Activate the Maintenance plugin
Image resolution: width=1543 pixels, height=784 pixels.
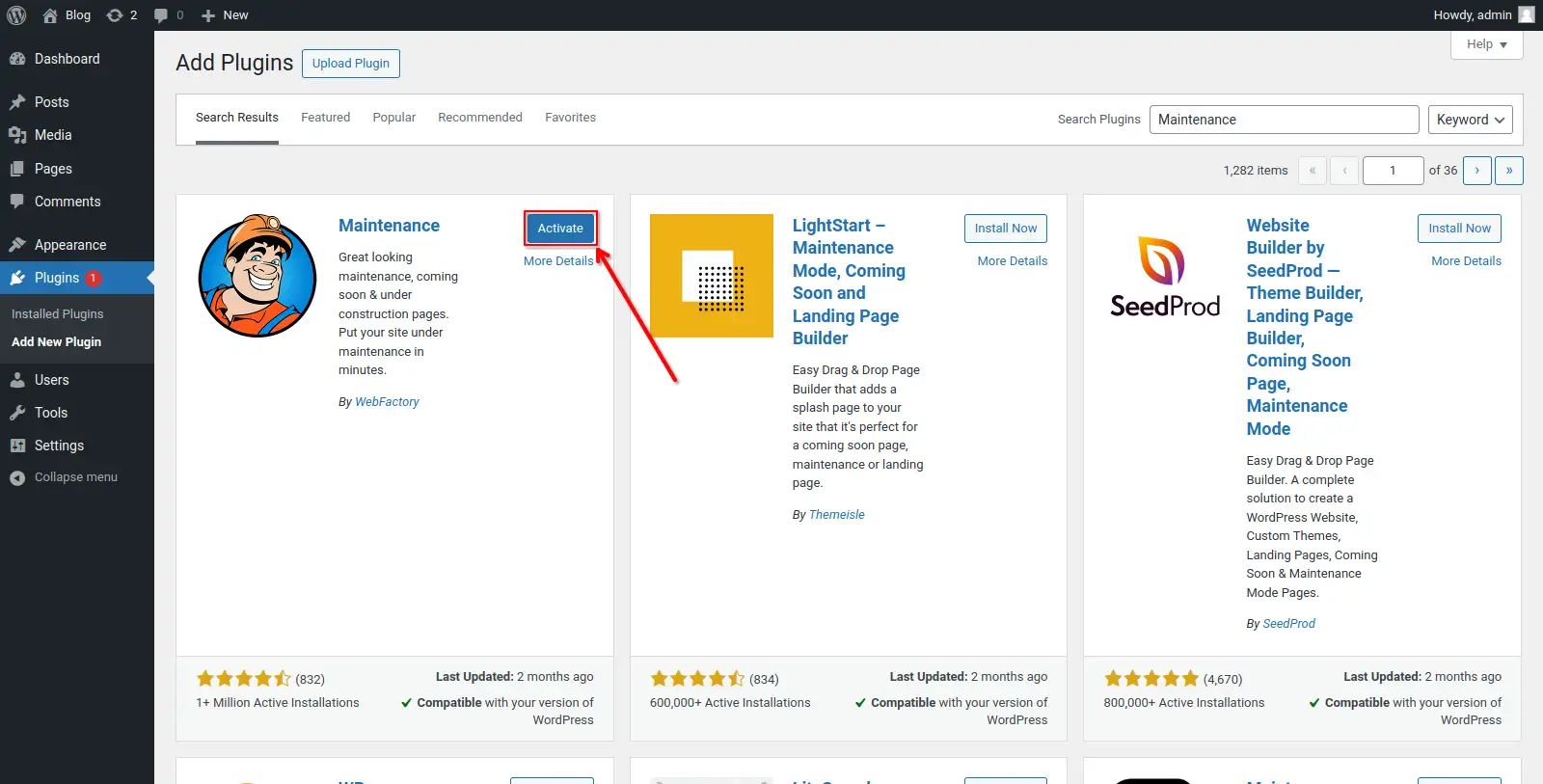pos(560,229)
